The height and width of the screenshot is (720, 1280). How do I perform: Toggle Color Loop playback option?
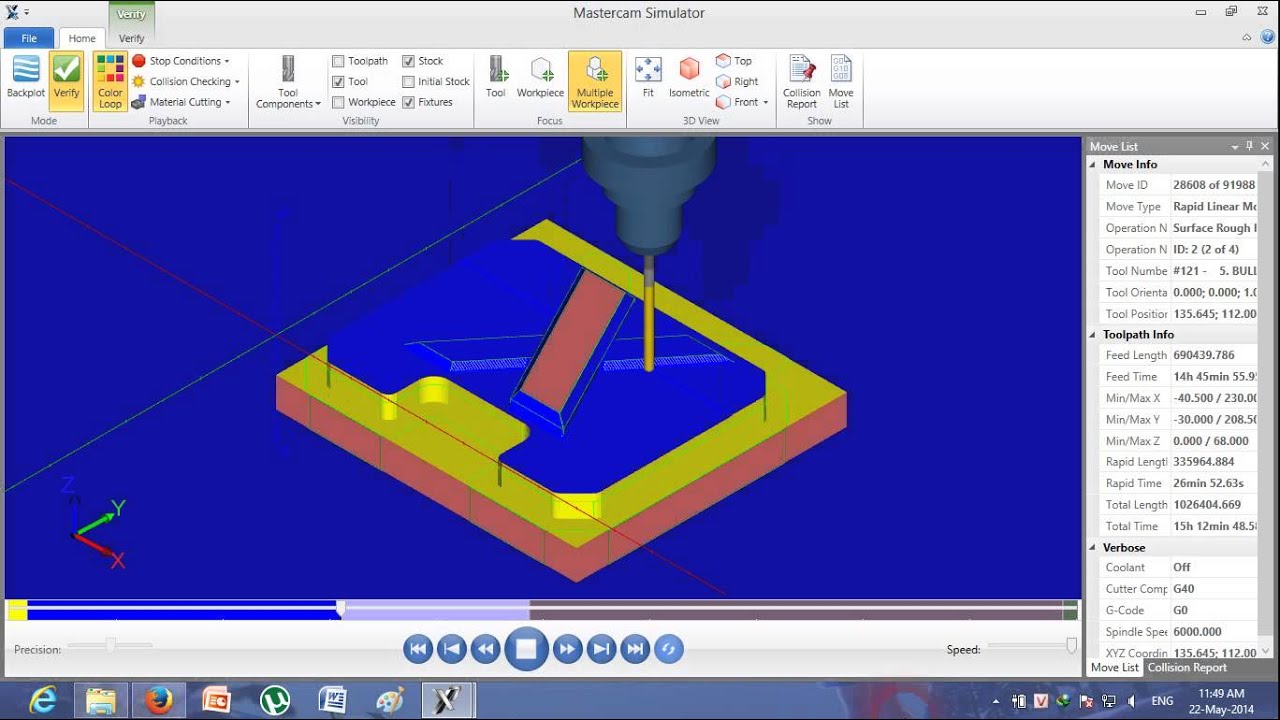point(110,81)
